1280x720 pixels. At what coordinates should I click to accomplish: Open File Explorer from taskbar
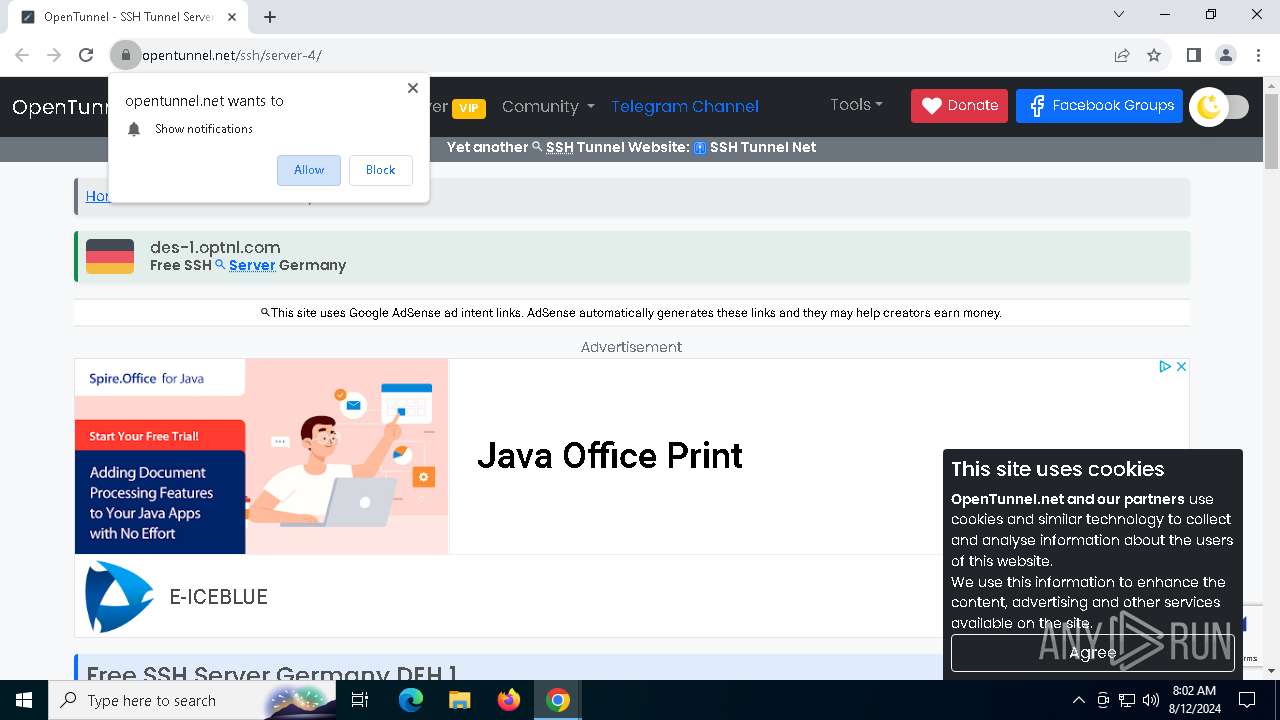[460, 700]
